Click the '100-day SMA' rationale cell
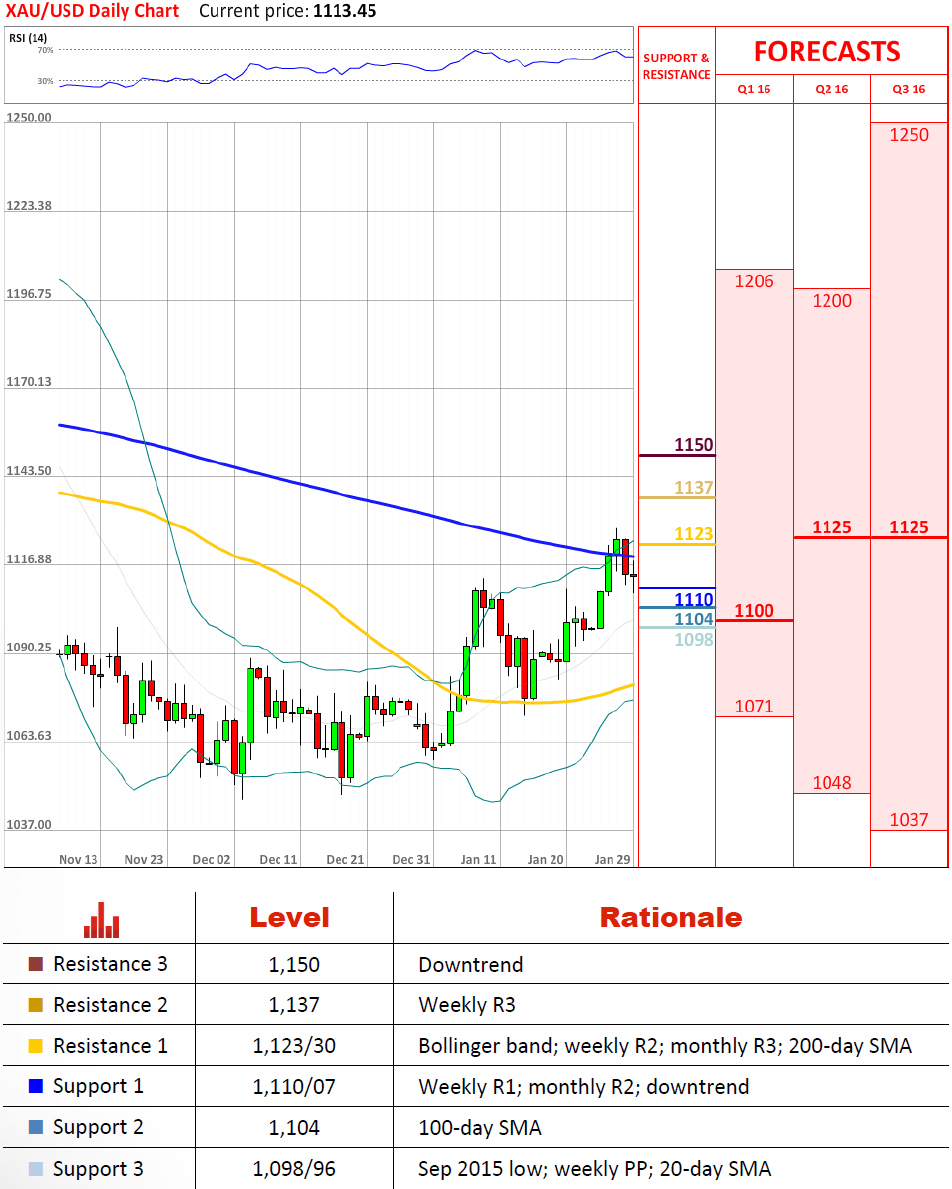 [479, 1128]
